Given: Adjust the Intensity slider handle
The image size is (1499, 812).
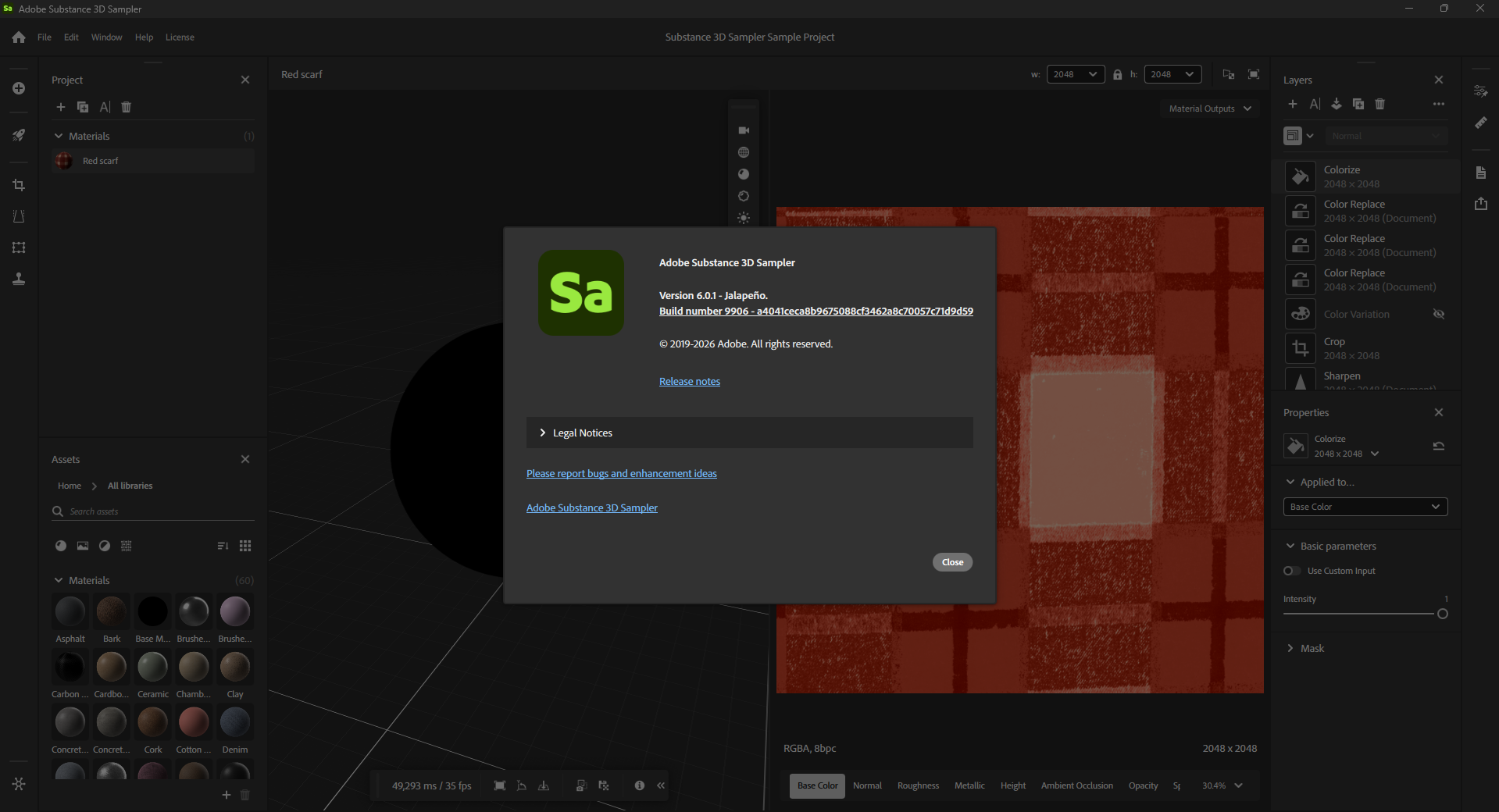Looking at the screenshot, I should [x=1443, y=614].
